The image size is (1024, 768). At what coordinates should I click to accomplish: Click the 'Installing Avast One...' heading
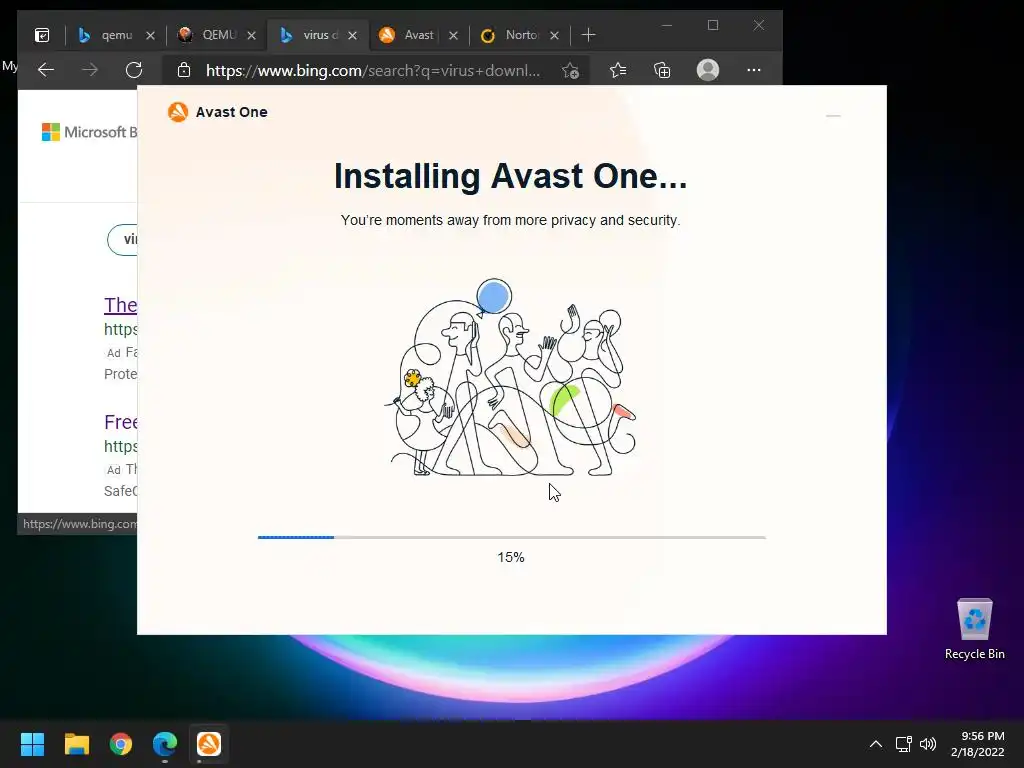coord(511,176)
